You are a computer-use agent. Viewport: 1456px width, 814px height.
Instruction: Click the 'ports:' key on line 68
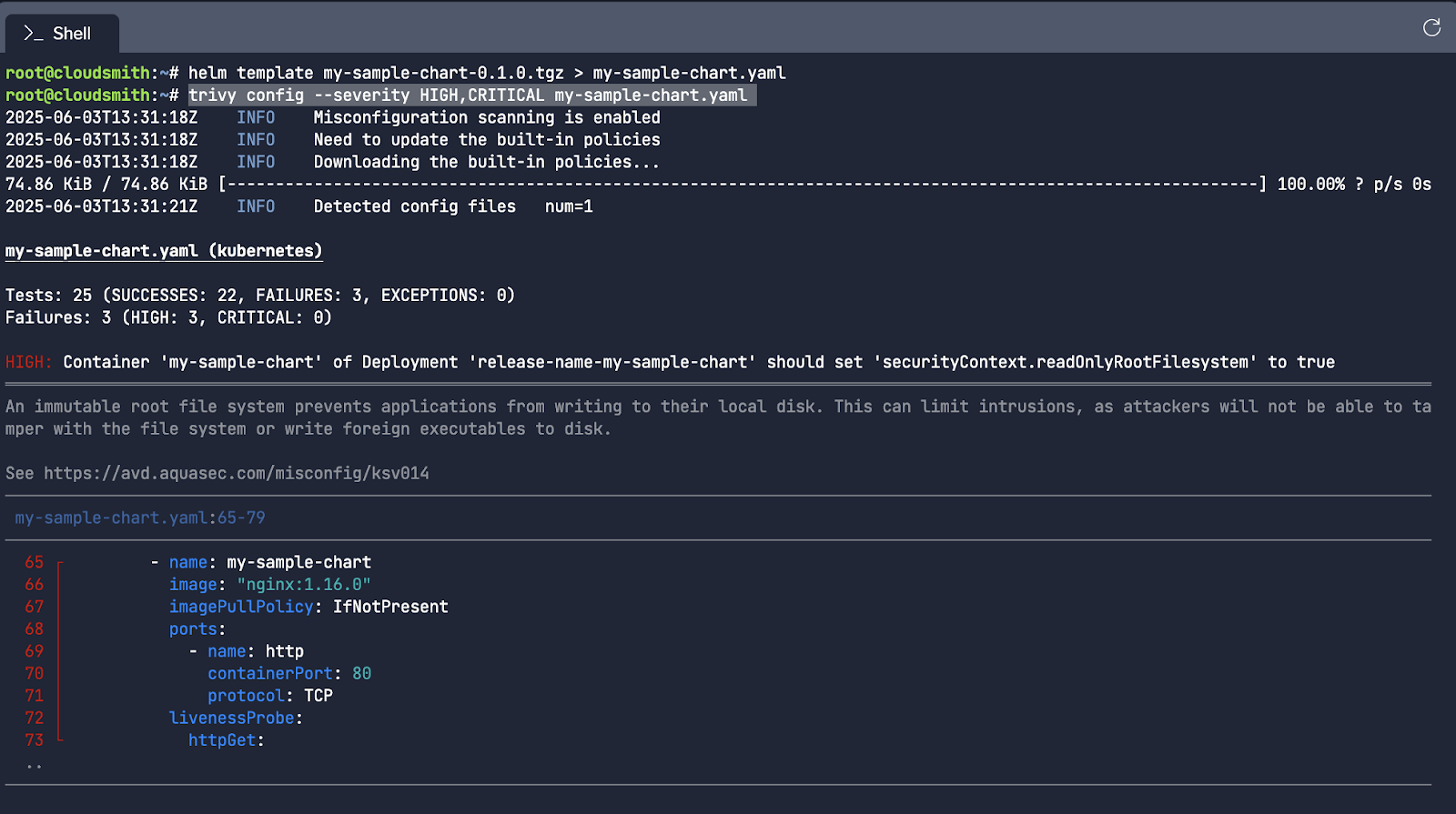(197, 629)
